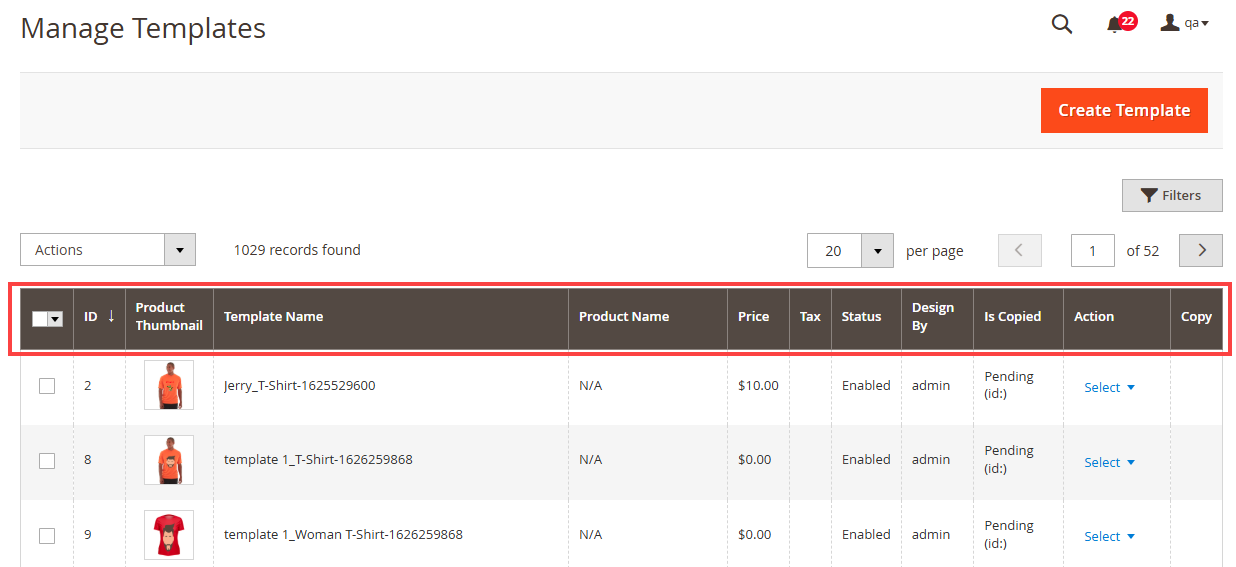1236x567 pixels.
Task: Open the Filters panel
Action: (x=1171, y=195)
